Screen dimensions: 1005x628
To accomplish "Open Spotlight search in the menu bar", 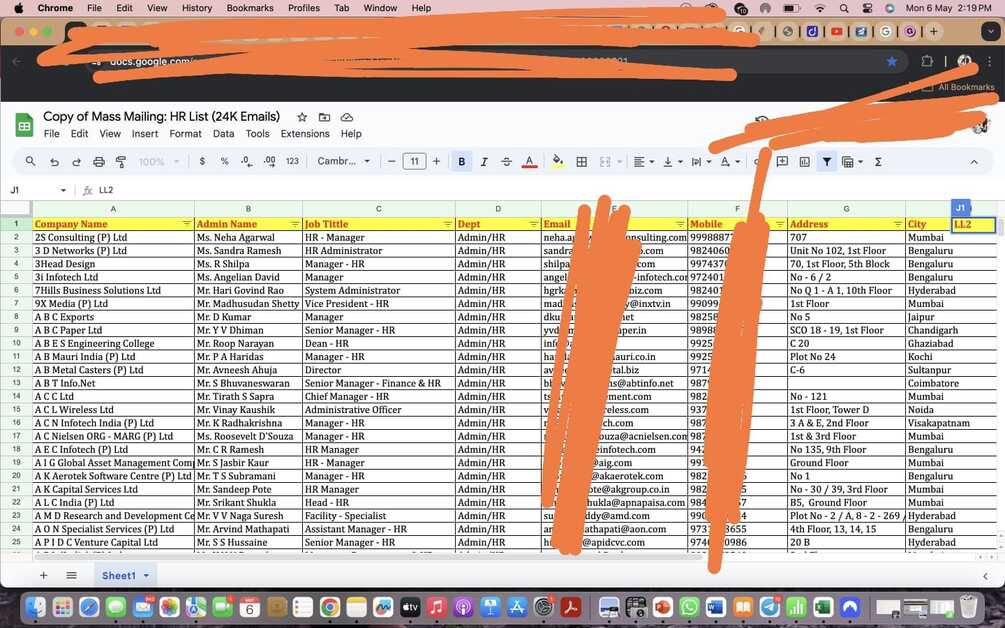I will [844, 8].
